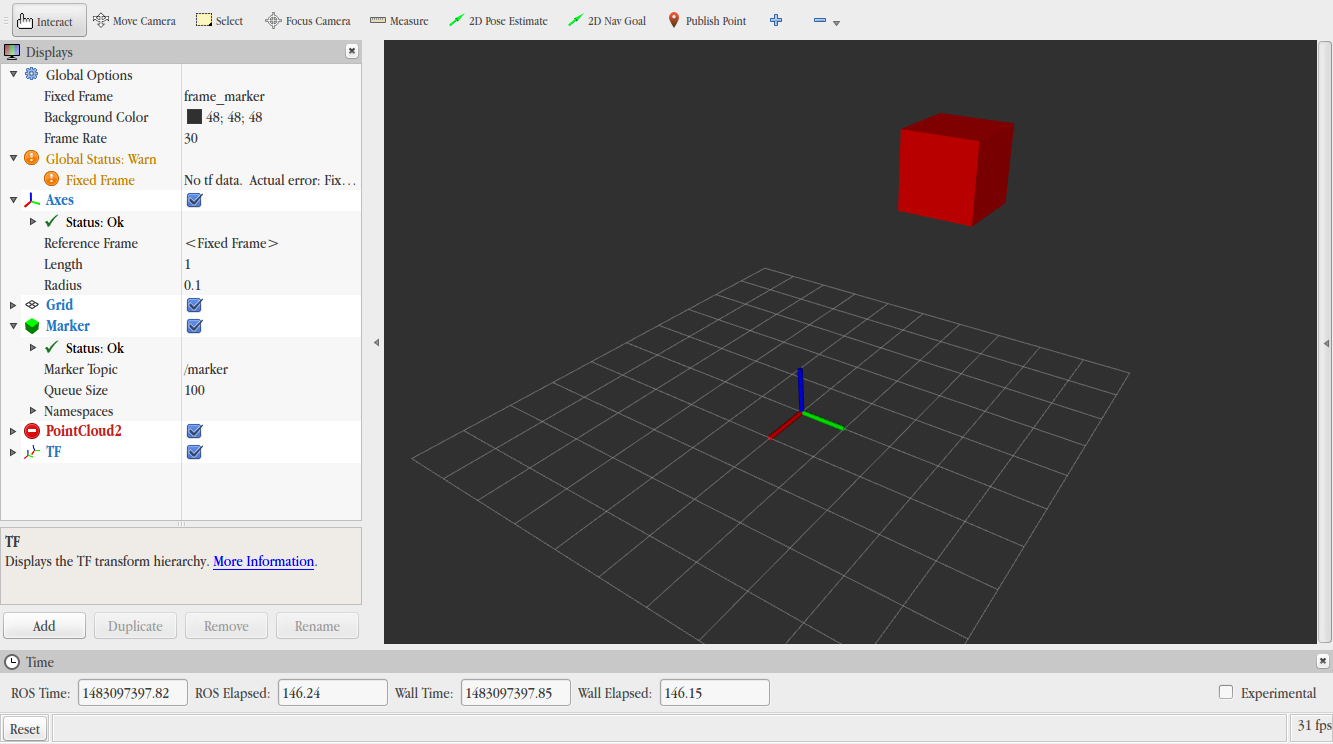Click the Focus Camera tool

pyautogui.click(x=307, y=21)
